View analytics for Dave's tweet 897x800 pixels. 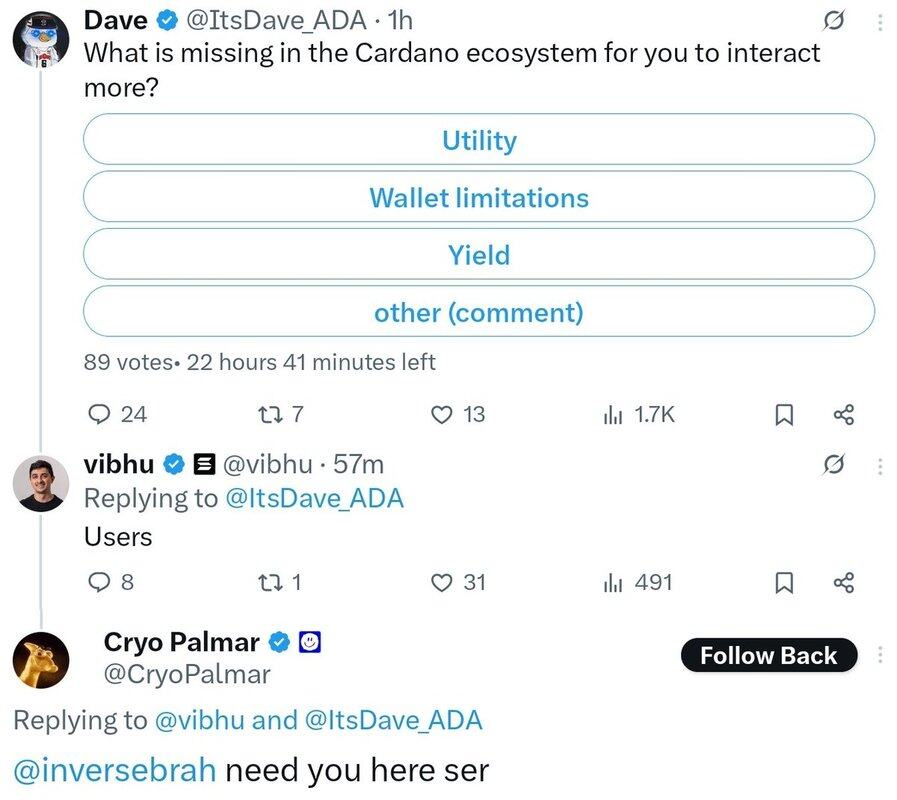point(613,414)
